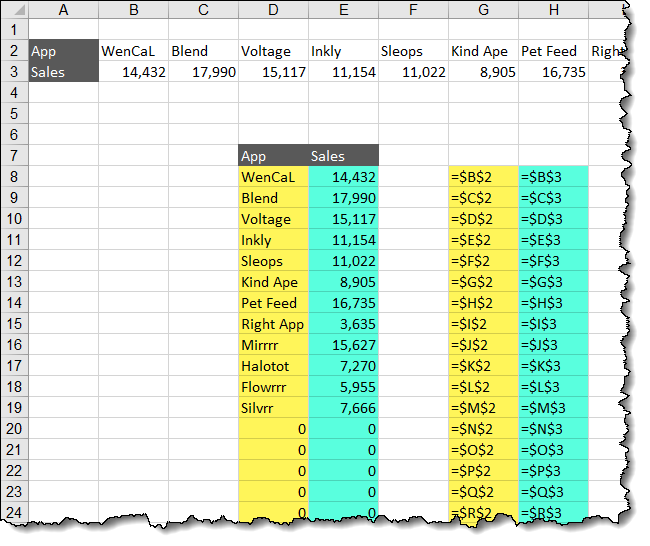
Task: Select column G header
Action: pyautogui.click(x=483, y=10)
